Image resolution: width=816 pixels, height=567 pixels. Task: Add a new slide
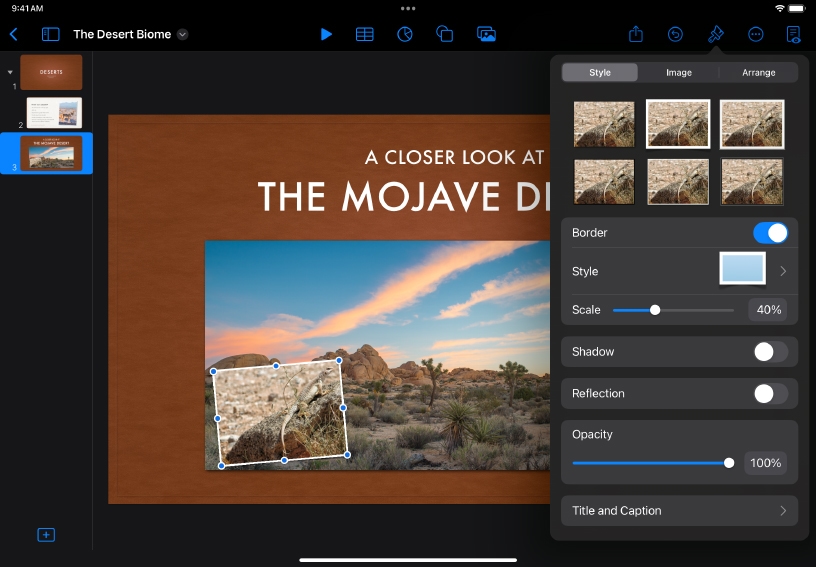pos(46,535)
